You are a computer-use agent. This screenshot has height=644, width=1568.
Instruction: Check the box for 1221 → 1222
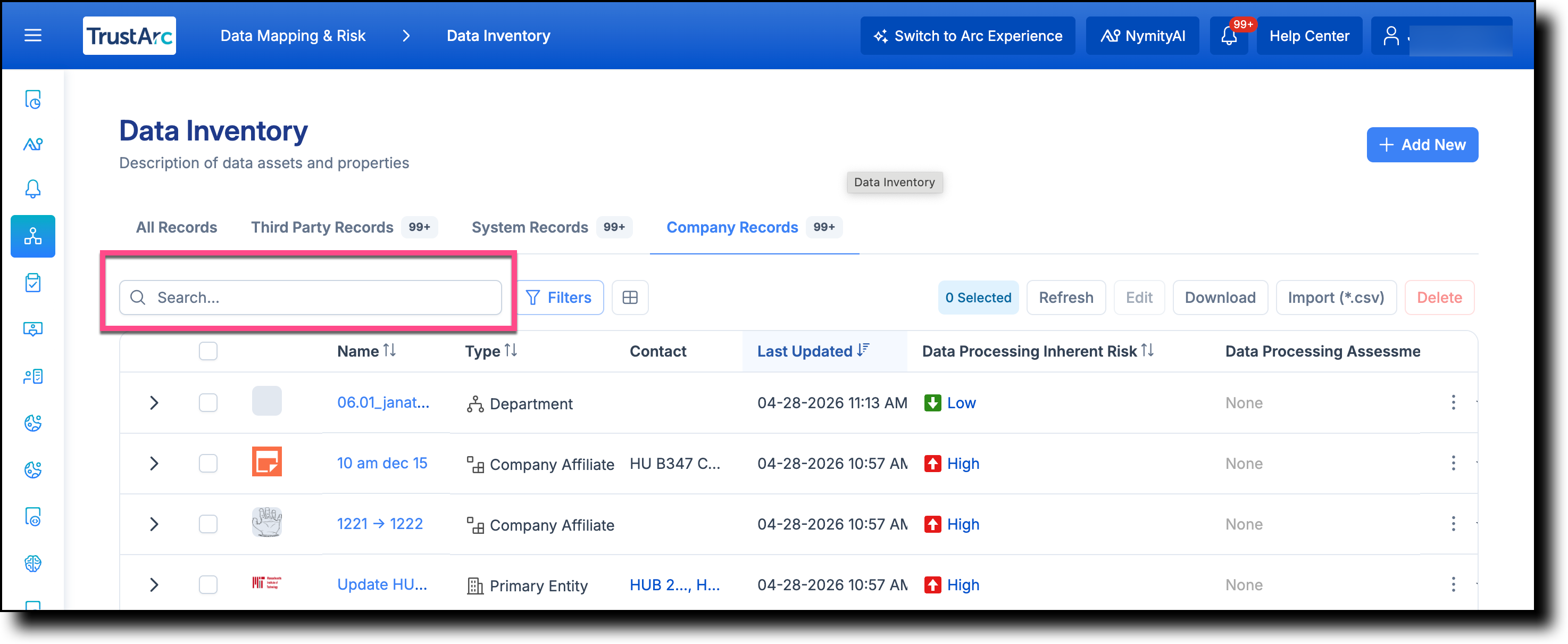point(208,524)
